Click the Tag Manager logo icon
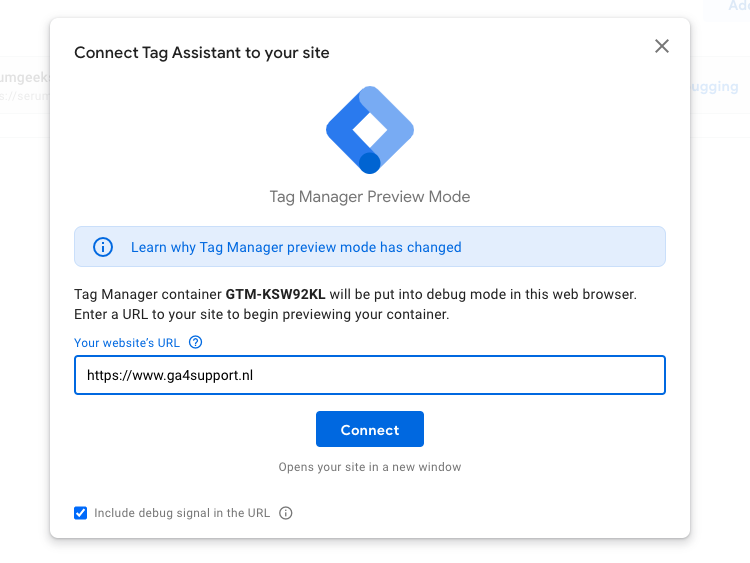The height and width of the screenshot is (563, 750). 370,130
